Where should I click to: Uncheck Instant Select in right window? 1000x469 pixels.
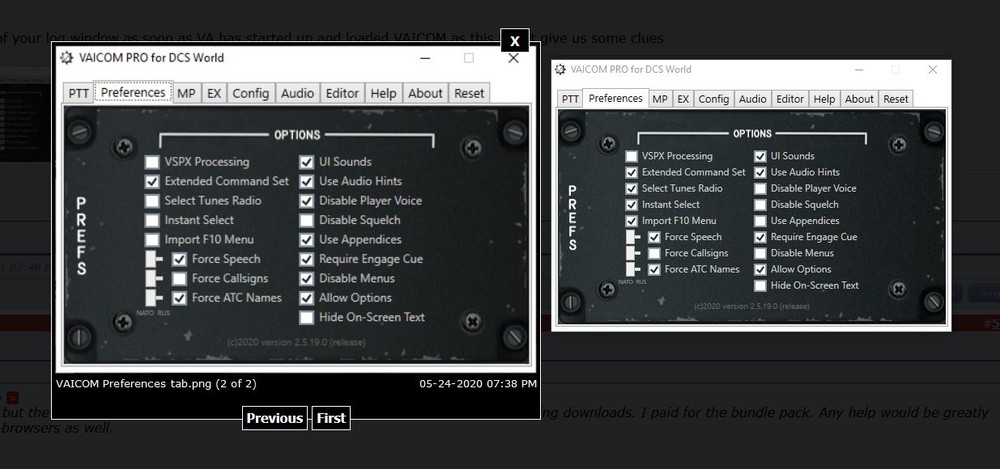pyautogui.click(x=631, y=205)
